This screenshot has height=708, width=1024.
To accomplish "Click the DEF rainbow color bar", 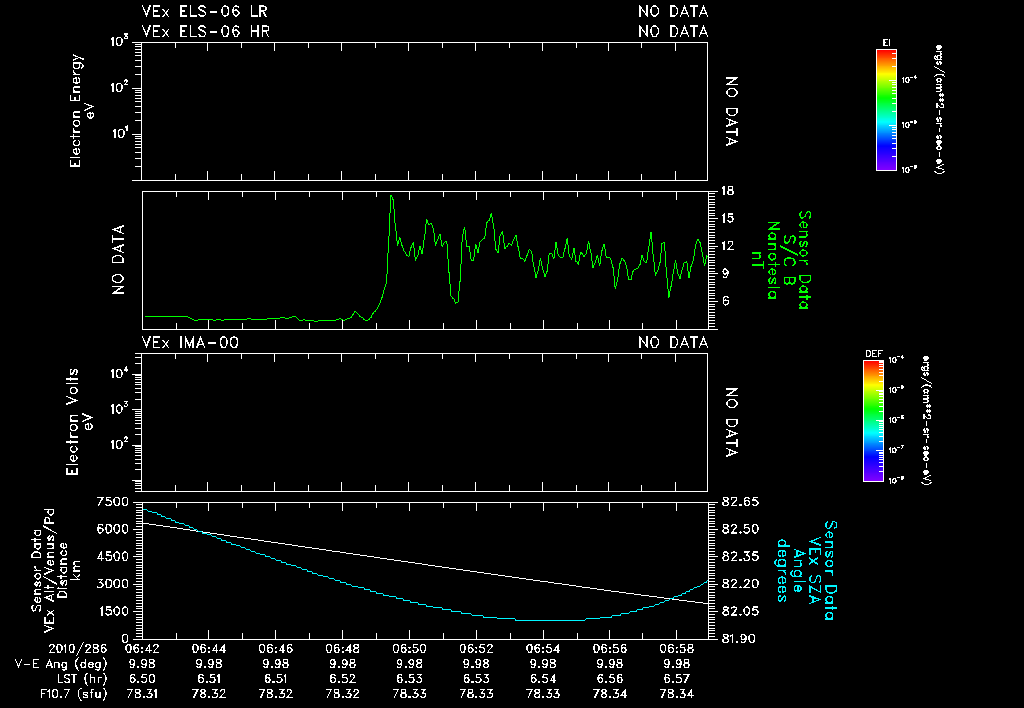I will [x=873, y=421].
